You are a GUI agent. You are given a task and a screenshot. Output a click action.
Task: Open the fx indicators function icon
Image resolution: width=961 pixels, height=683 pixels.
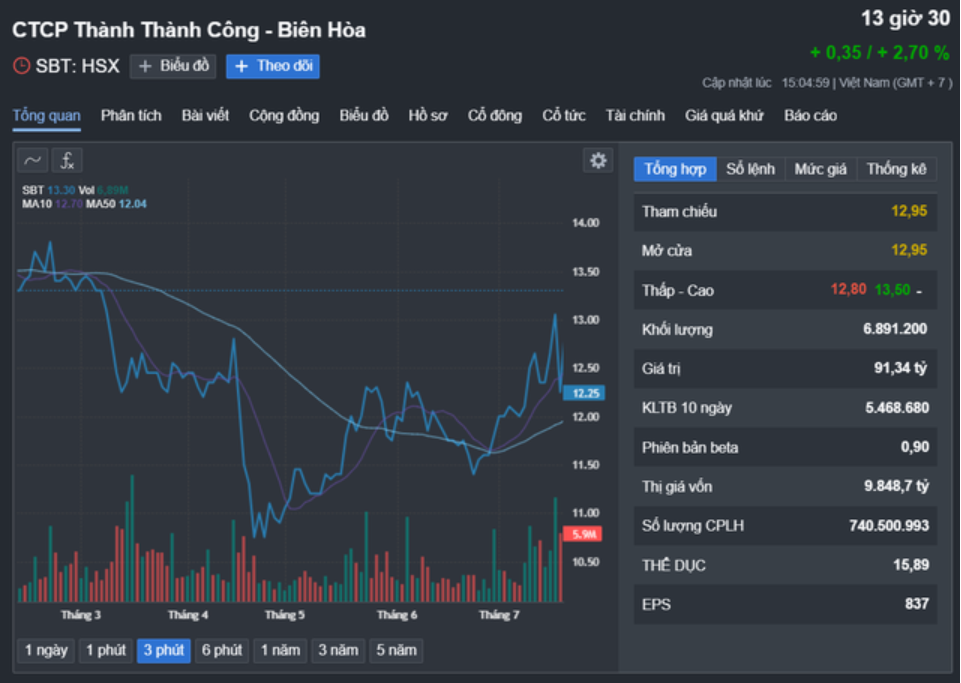67,161
